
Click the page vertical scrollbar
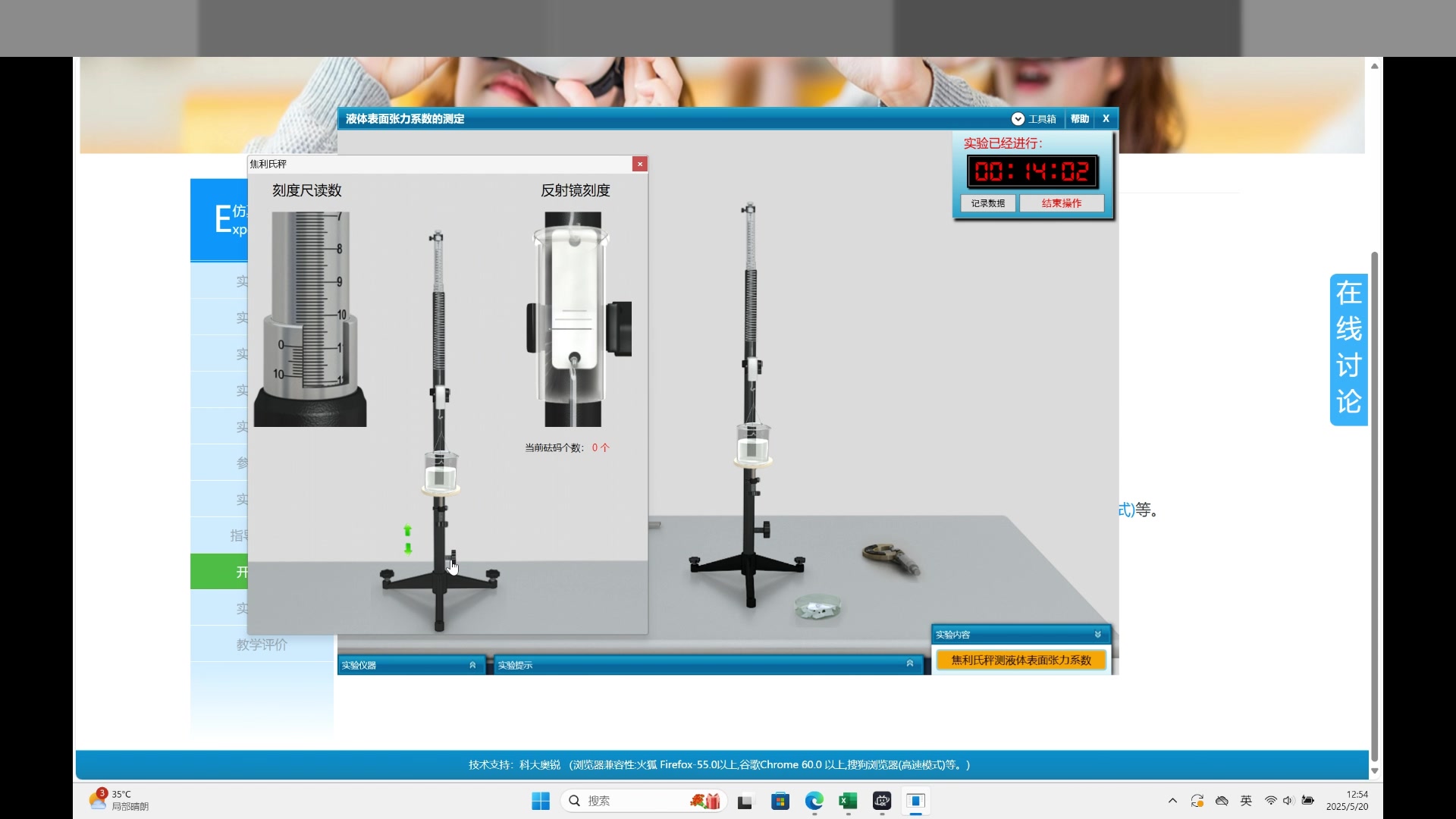[x=1374, y=500]
